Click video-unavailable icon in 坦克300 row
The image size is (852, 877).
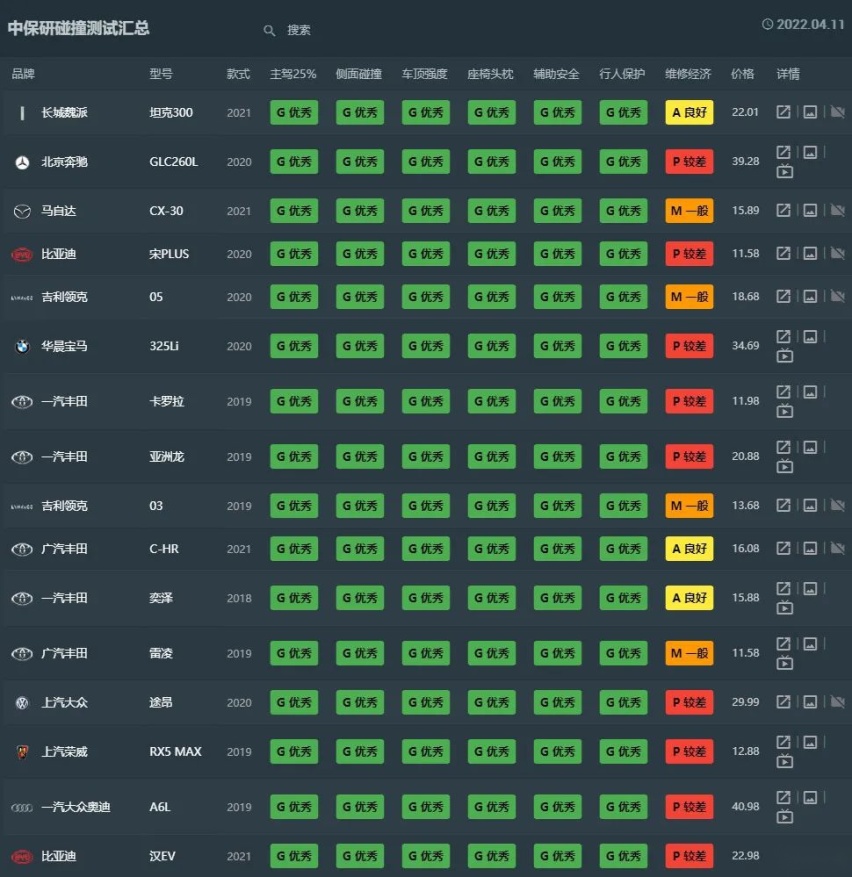pyautogui.click(x=837, y=112)
